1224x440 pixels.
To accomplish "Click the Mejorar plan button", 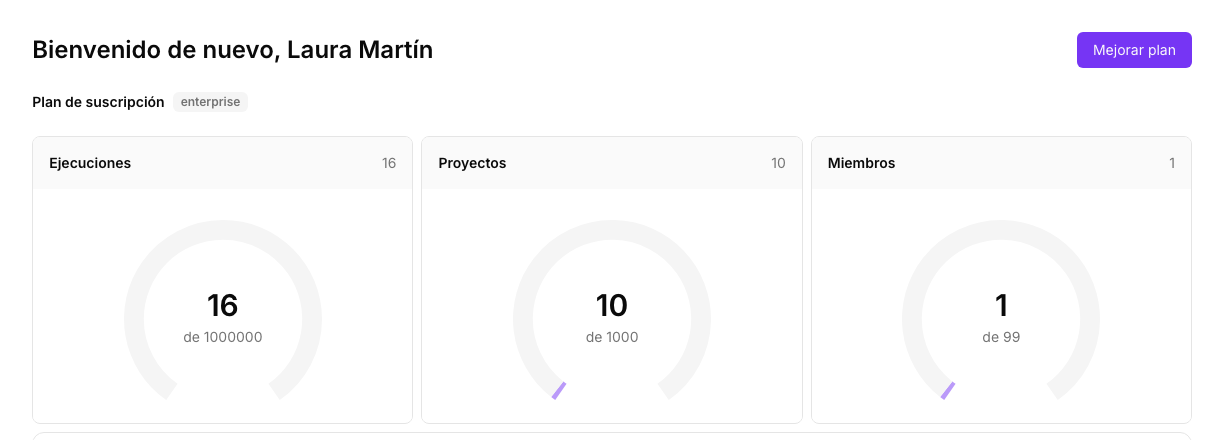I will (x=1134, y=50).
